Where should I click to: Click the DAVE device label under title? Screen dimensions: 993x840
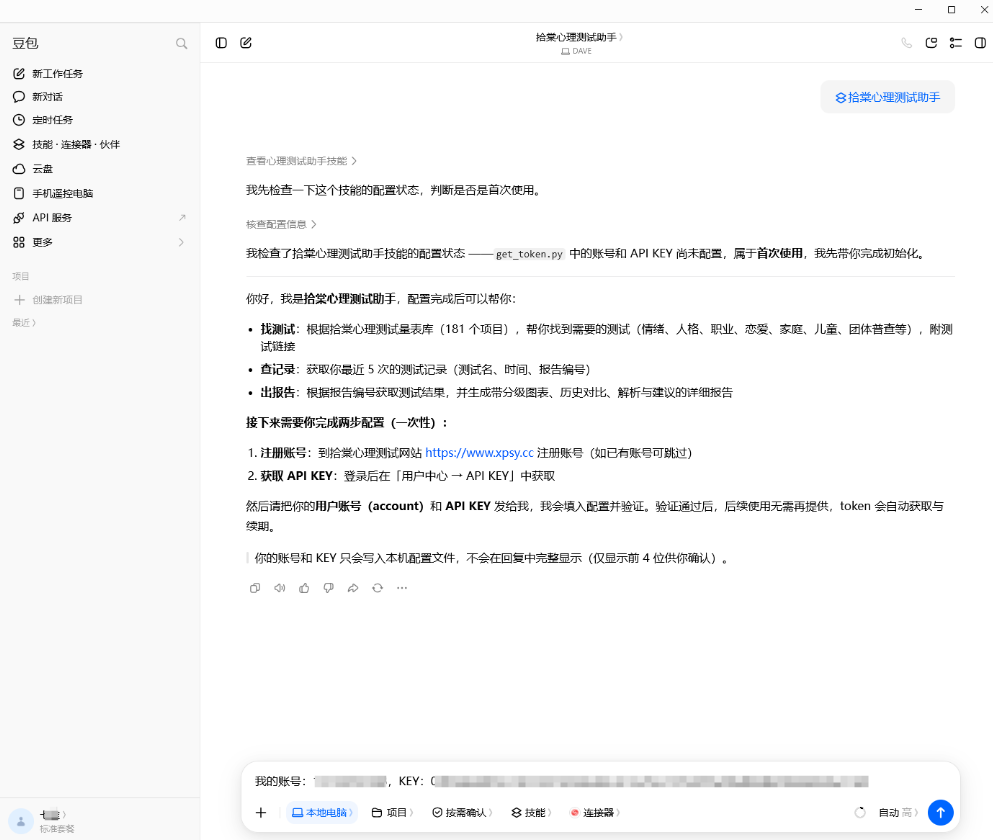click(x=576, y=51)
